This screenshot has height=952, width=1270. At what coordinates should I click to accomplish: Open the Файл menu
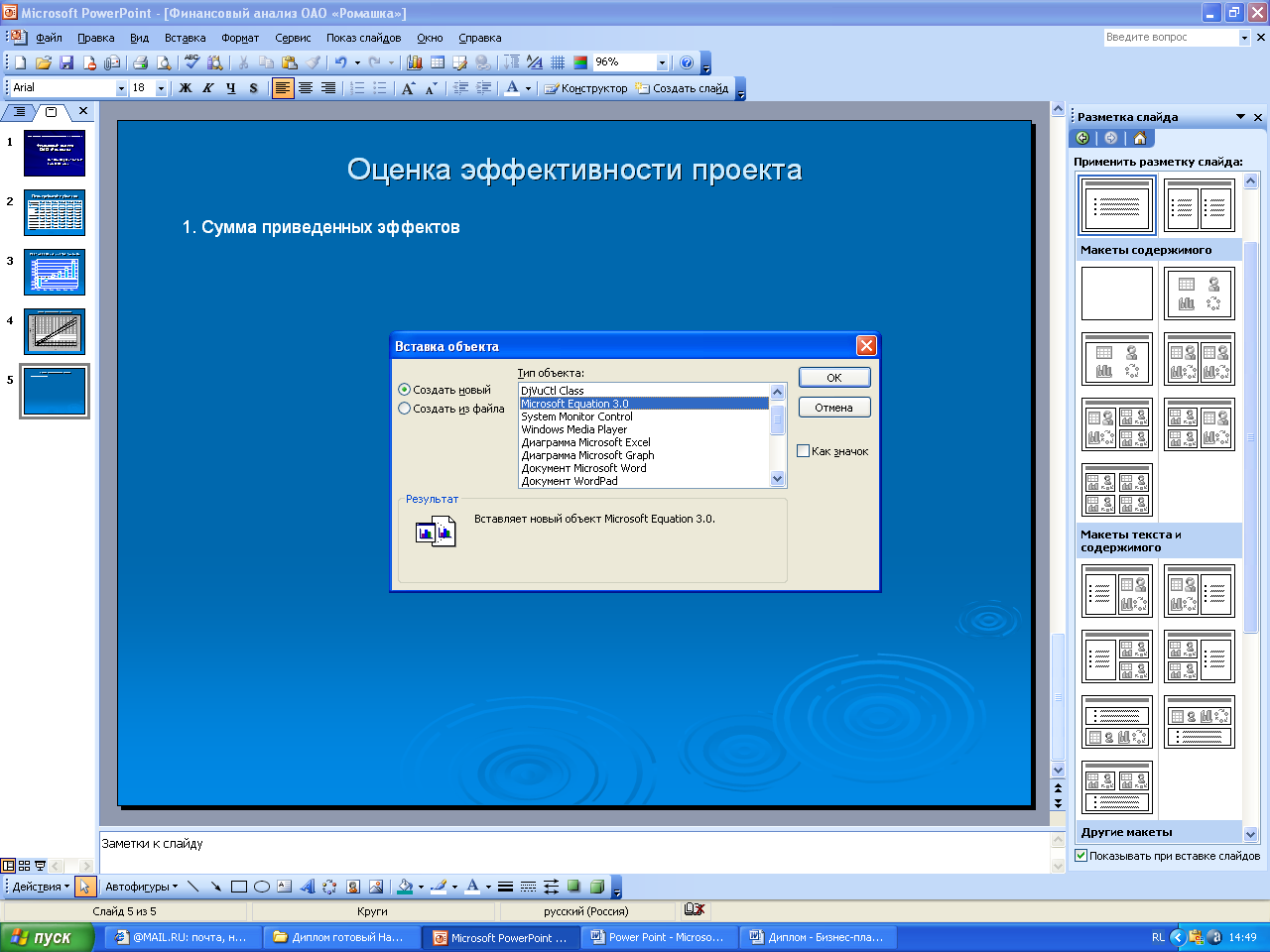pyautogui.click(x=49, y=38)
